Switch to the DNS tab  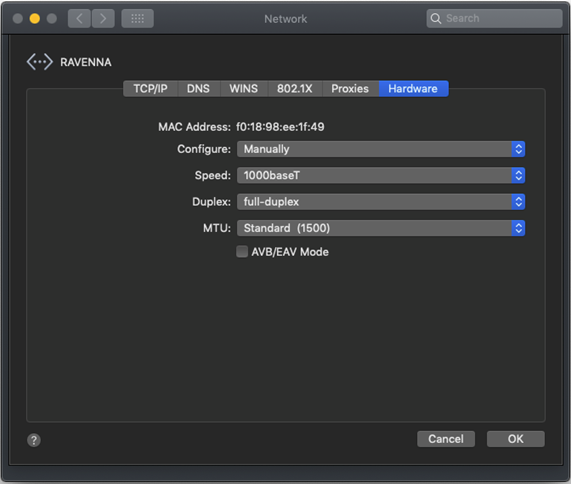pos(198,88)
